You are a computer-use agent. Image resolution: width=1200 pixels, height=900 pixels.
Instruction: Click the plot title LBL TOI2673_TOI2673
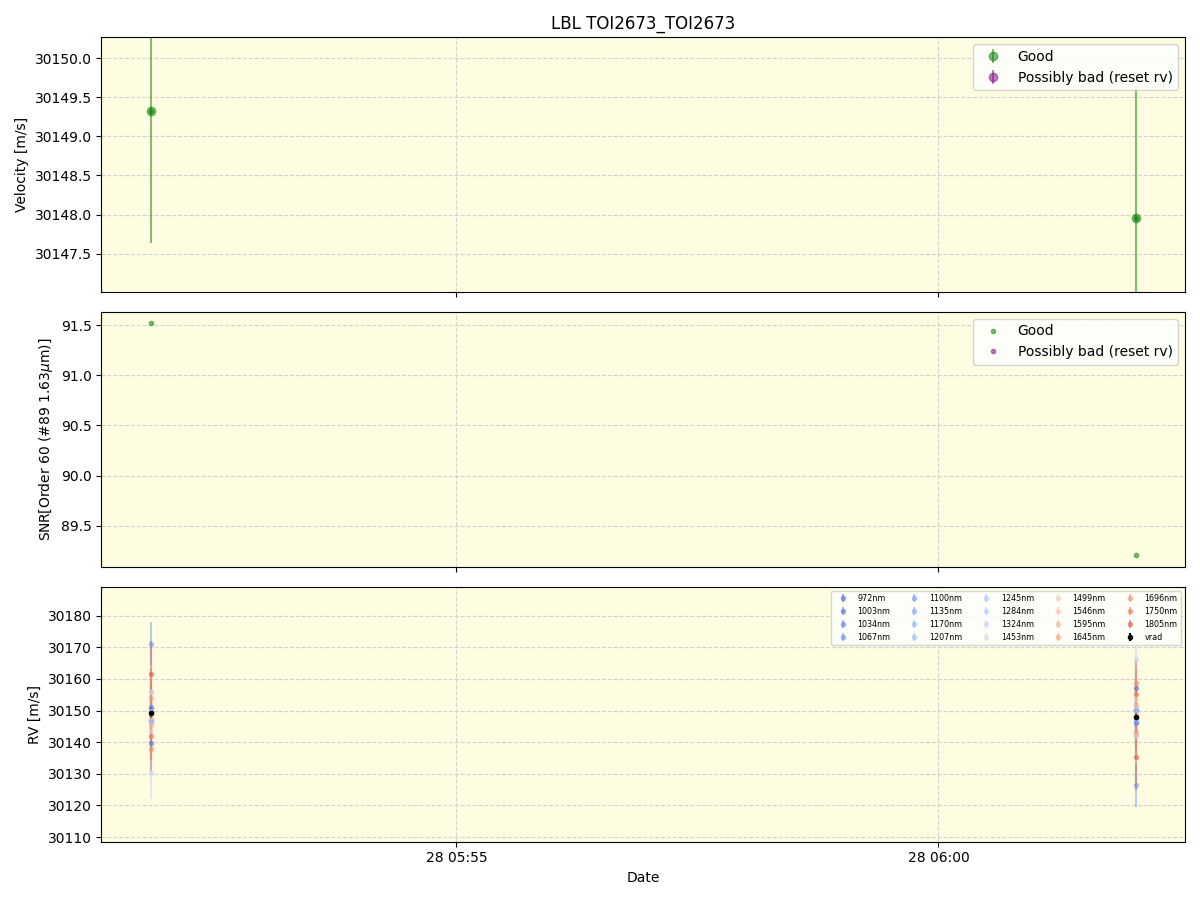643,23
